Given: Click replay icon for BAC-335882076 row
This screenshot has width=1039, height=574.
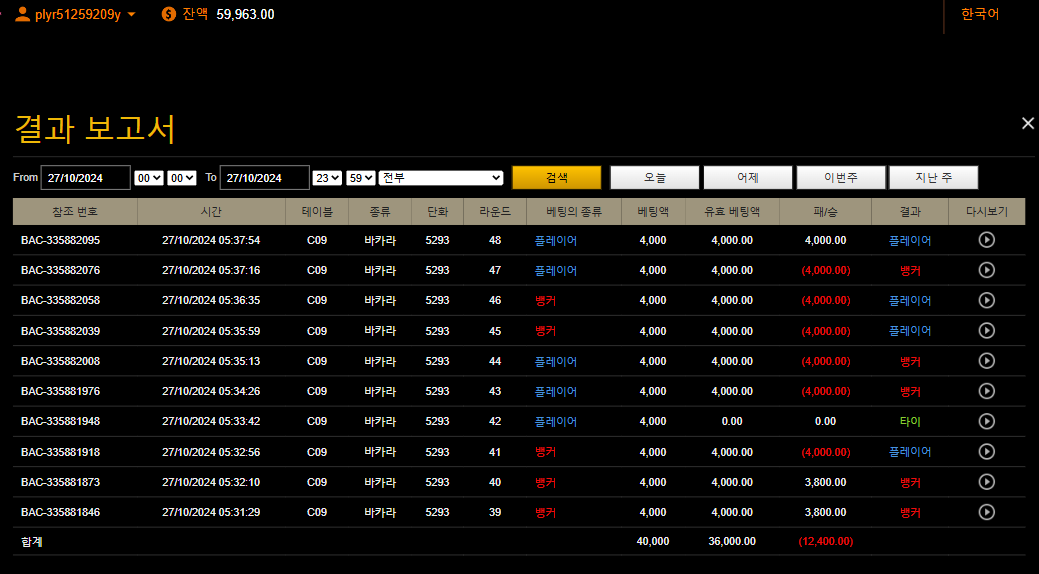Looking at the screenshot, I should pyautogui.click(x=986, y=270).
